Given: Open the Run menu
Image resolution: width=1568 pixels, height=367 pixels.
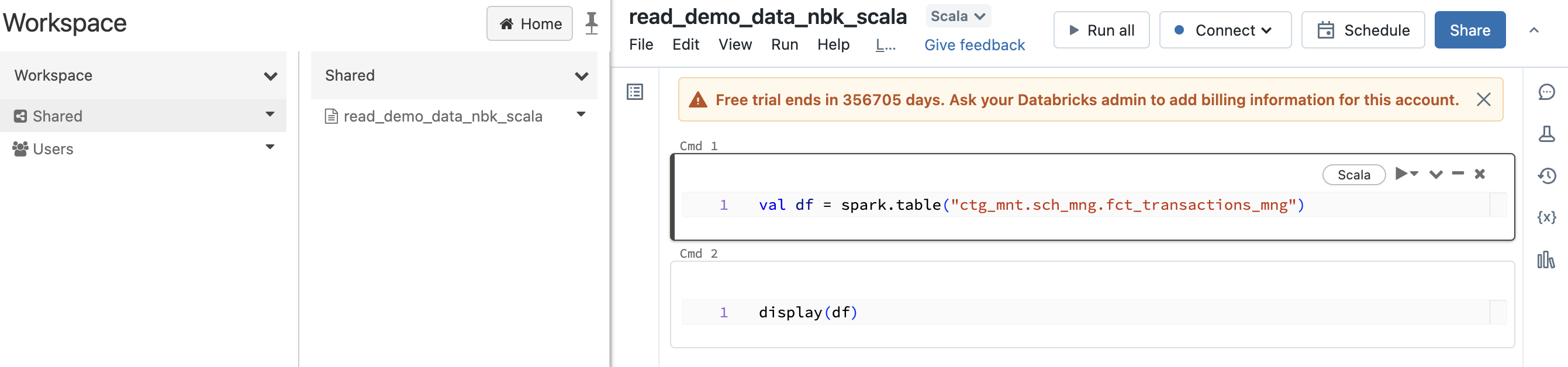Looking at the screenshot, I should pos(784,44).
